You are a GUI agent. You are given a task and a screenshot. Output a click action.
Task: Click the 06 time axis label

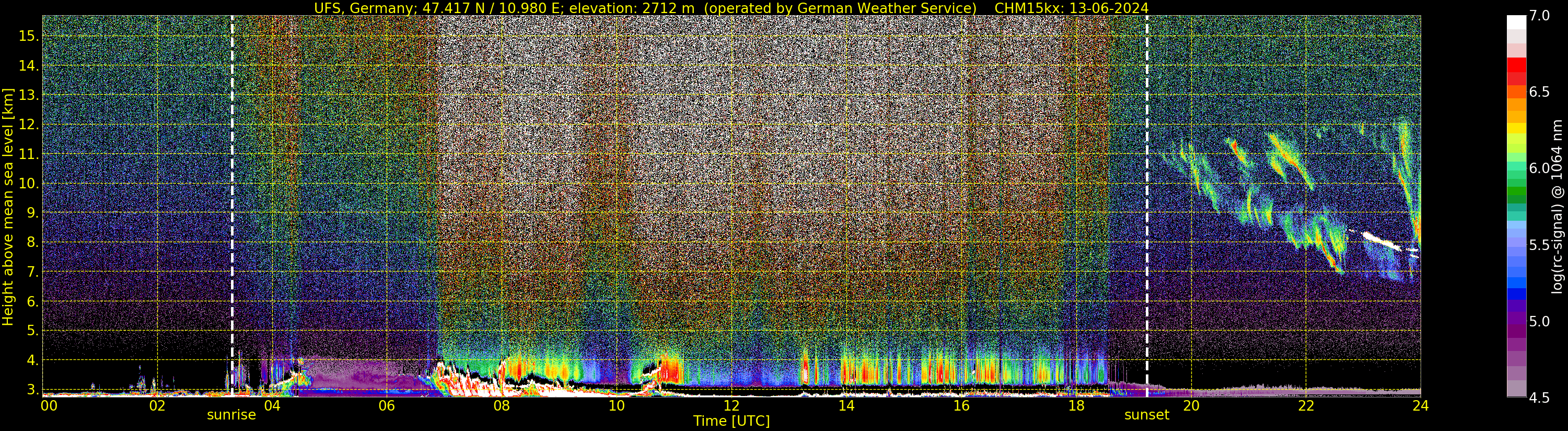(387, 406)
